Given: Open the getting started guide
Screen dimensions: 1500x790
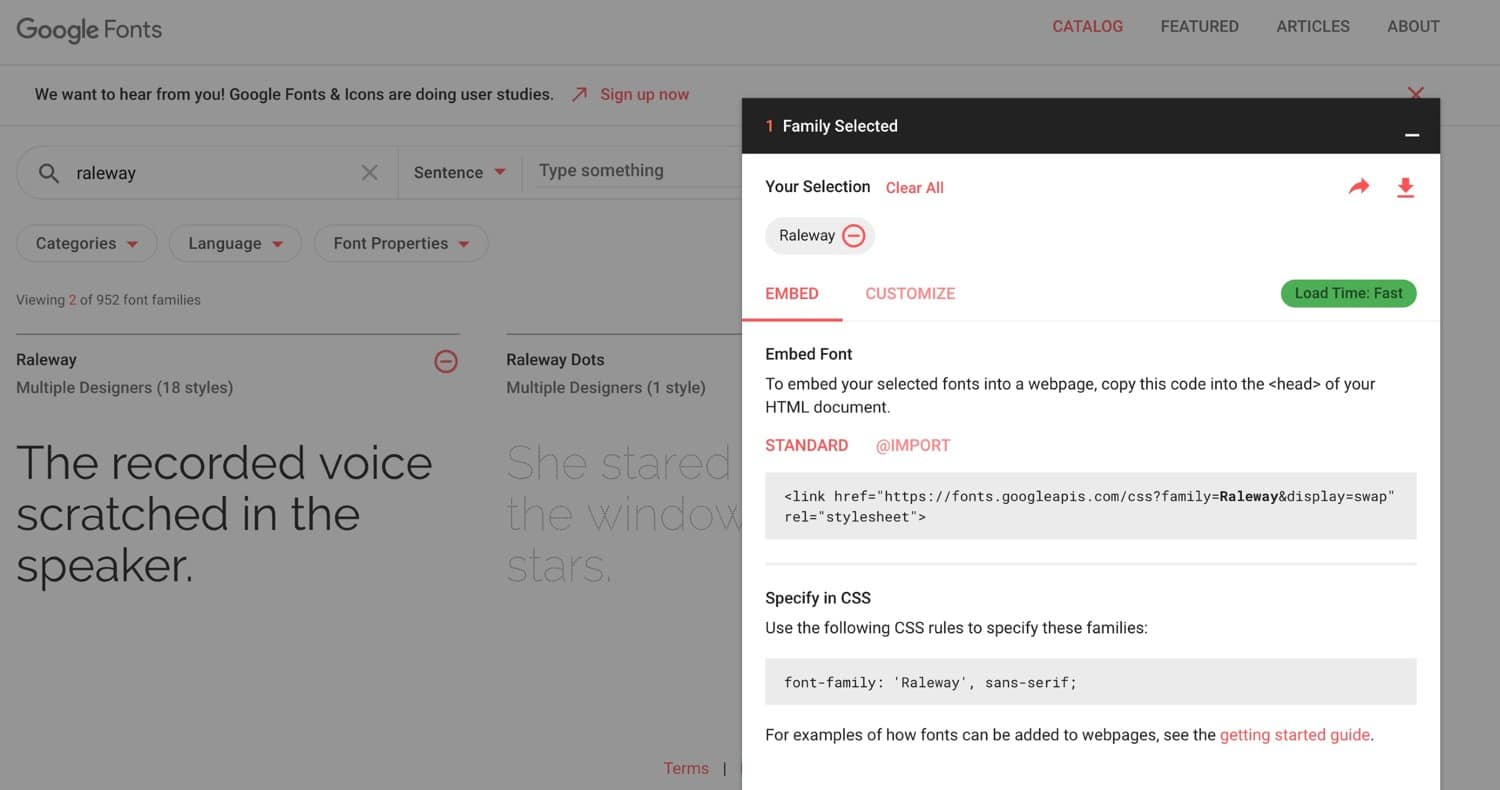Looking at the screenshot, I should (1294, 734).
